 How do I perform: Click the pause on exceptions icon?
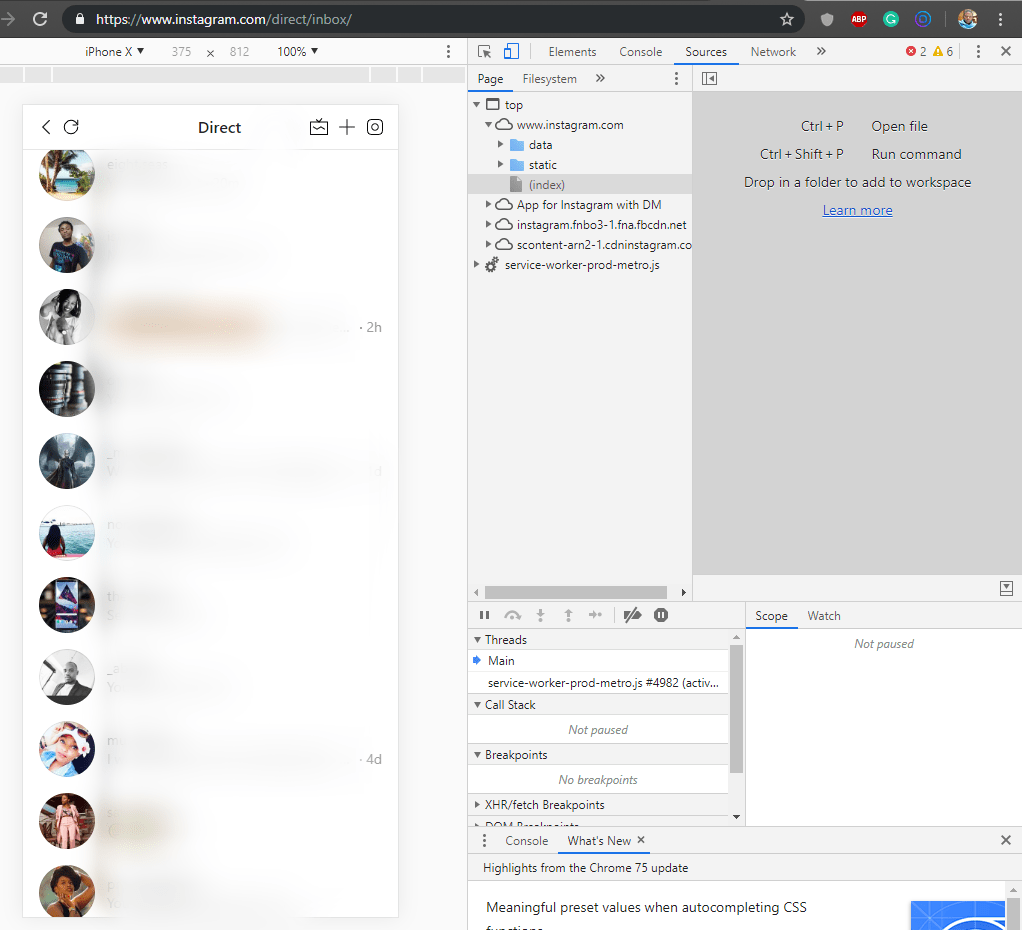661,615
